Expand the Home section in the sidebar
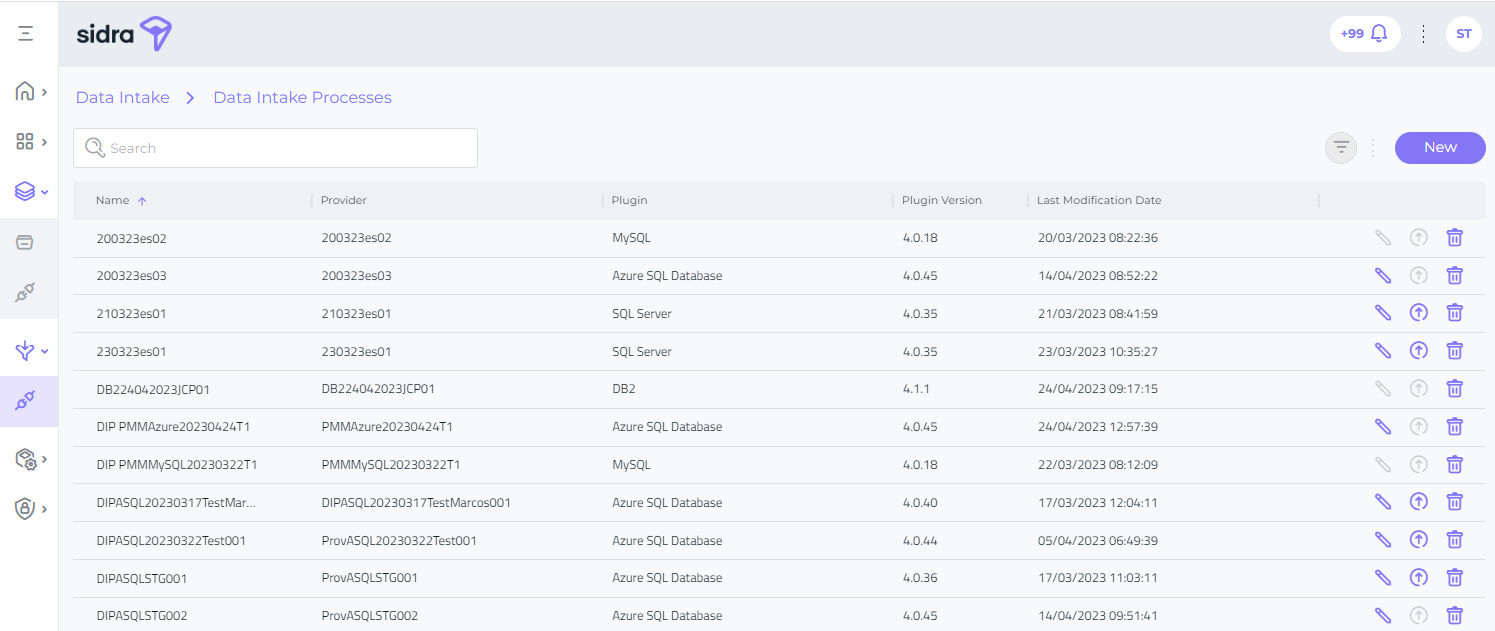The image size is (1495, 631). 30,92
